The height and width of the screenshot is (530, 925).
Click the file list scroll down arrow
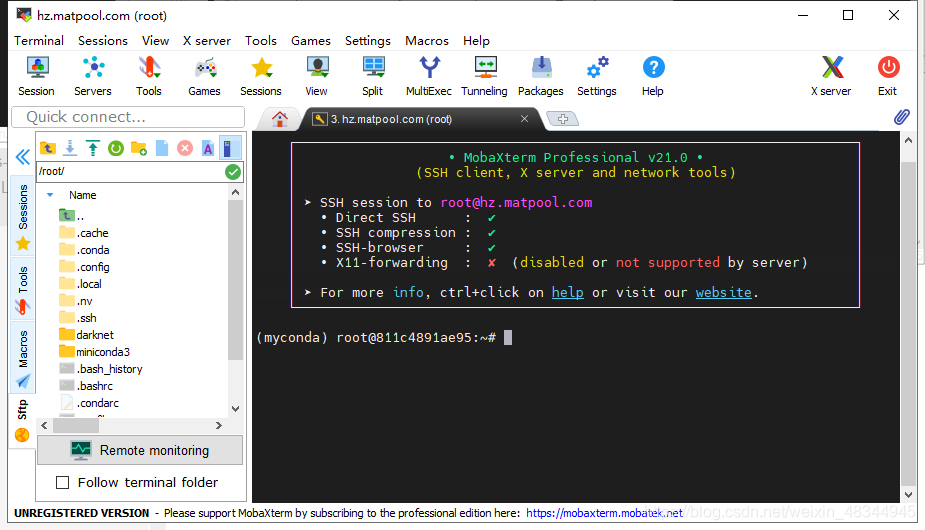pyautogui.click(x=235, y=409)
